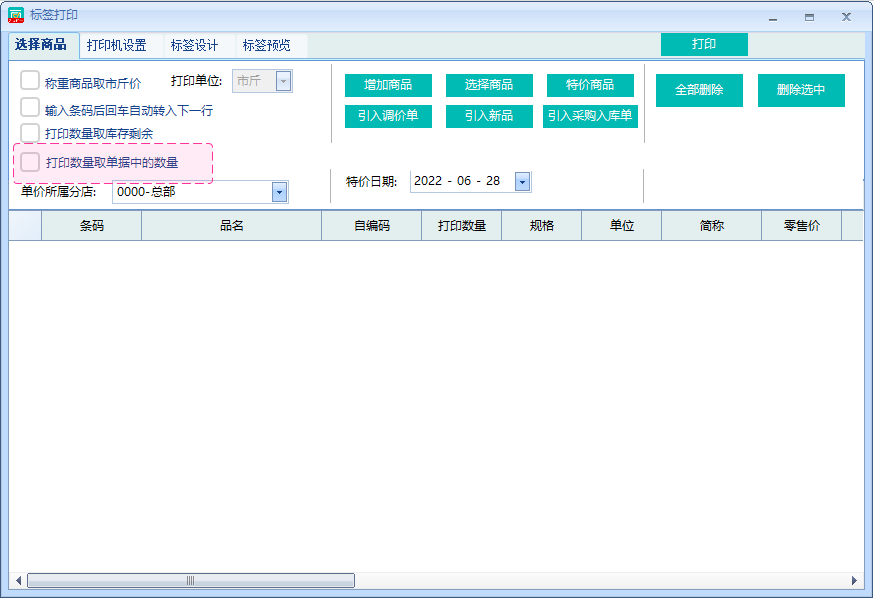Click the 特价商品 button

pos(590,85)
